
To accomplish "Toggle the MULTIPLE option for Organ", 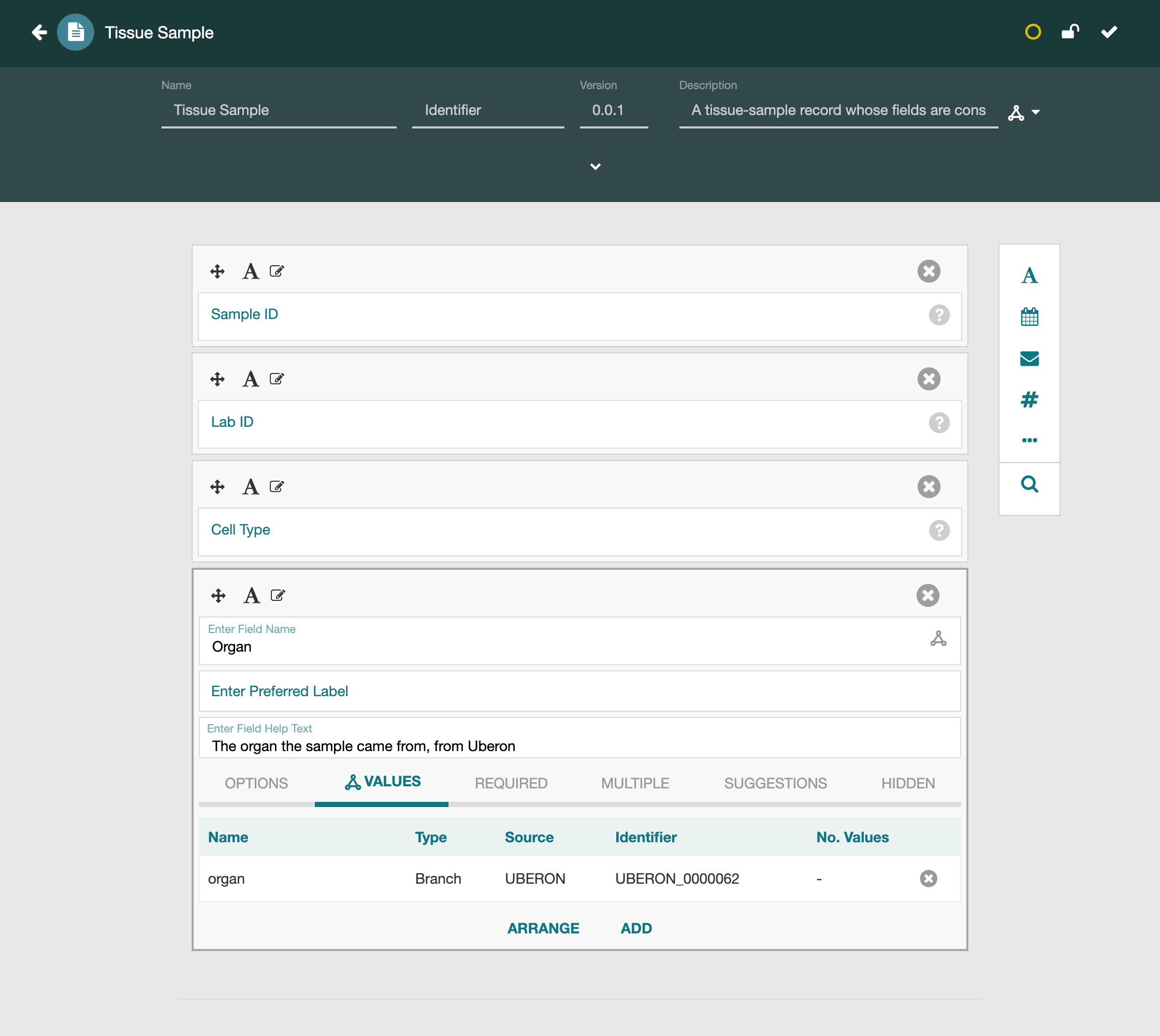I will [x=635, y=783].
